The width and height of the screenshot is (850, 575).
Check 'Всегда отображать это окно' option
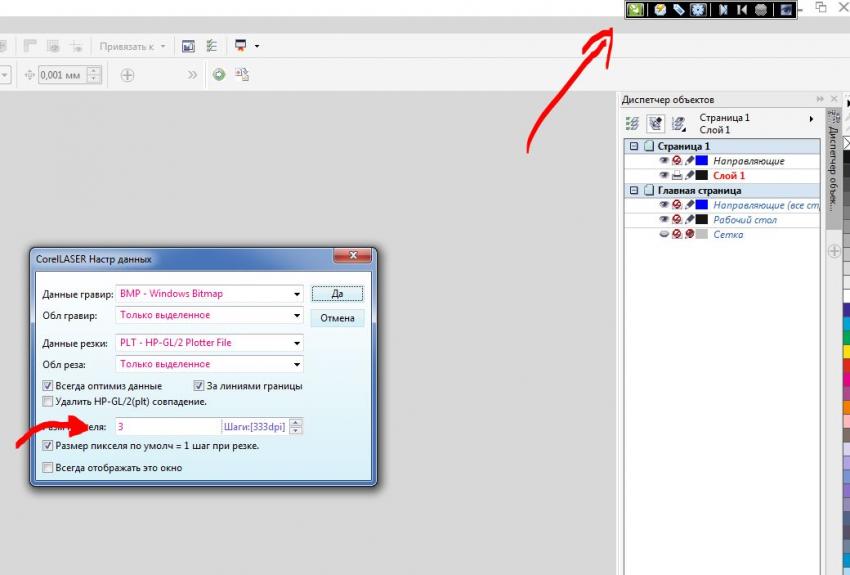[x=48, y=467]
